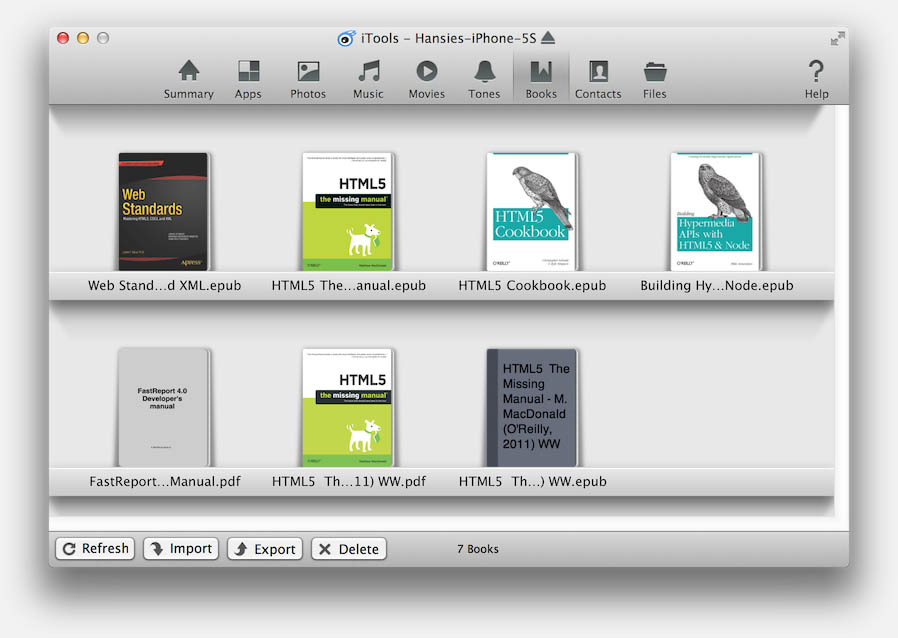The height and width of the screenshot is (638, 898).
Task: Select the HTML5 Missing Manual epub cover
Action: [348, 211]
